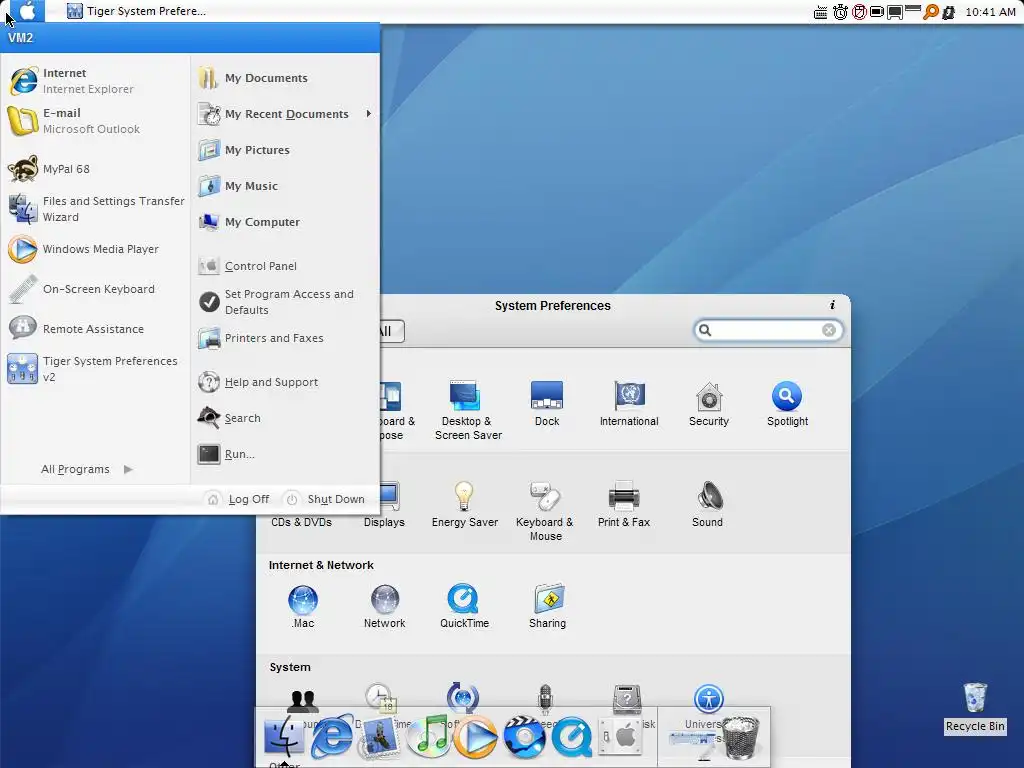This screenshot has height=768, width=1024.
Task: Open Printers and Faxes
Action: coord(285,338)
